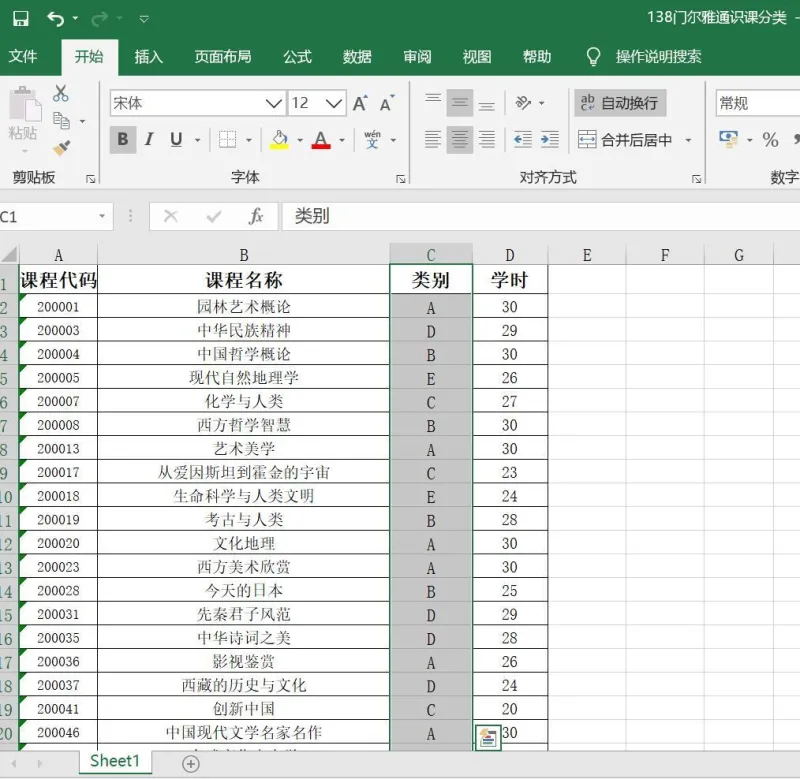This screenshot has width=800, height=779.
Task: Open the 帮助 tab
Action: [x=537, y=56]
